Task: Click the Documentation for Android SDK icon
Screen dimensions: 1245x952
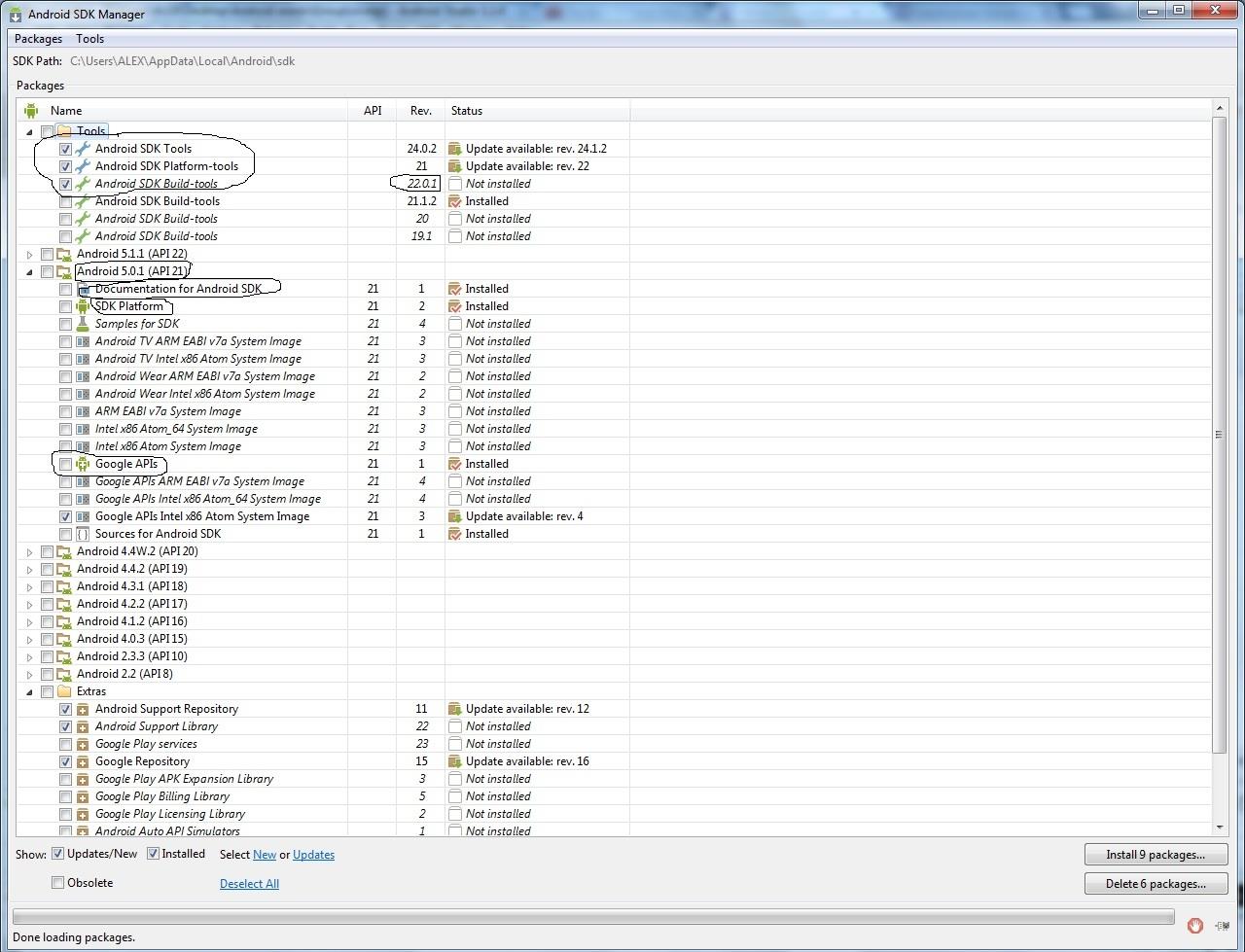Action: [83, 289]
